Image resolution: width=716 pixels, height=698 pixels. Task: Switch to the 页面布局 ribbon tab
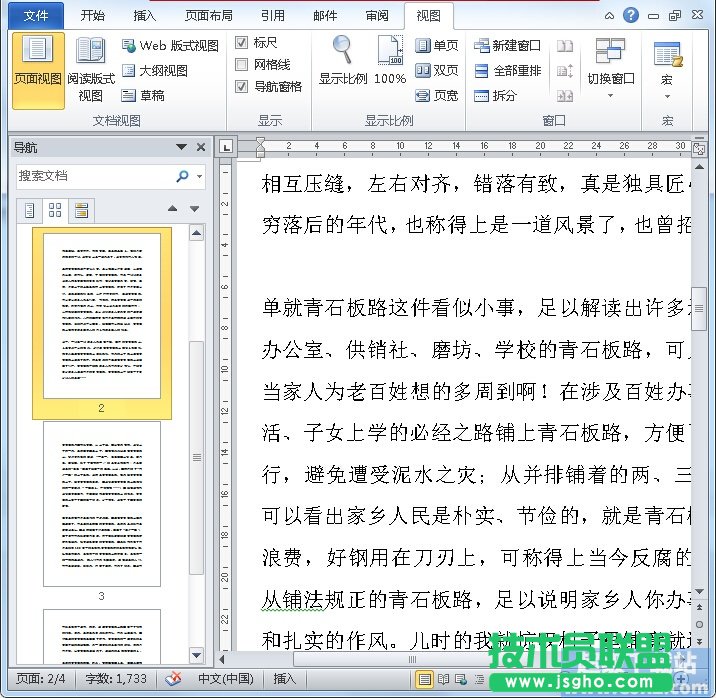point(209,16)
